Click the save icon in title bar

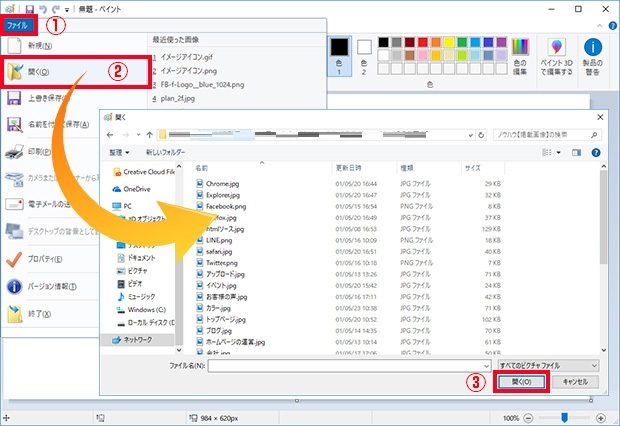click(27, 8)
